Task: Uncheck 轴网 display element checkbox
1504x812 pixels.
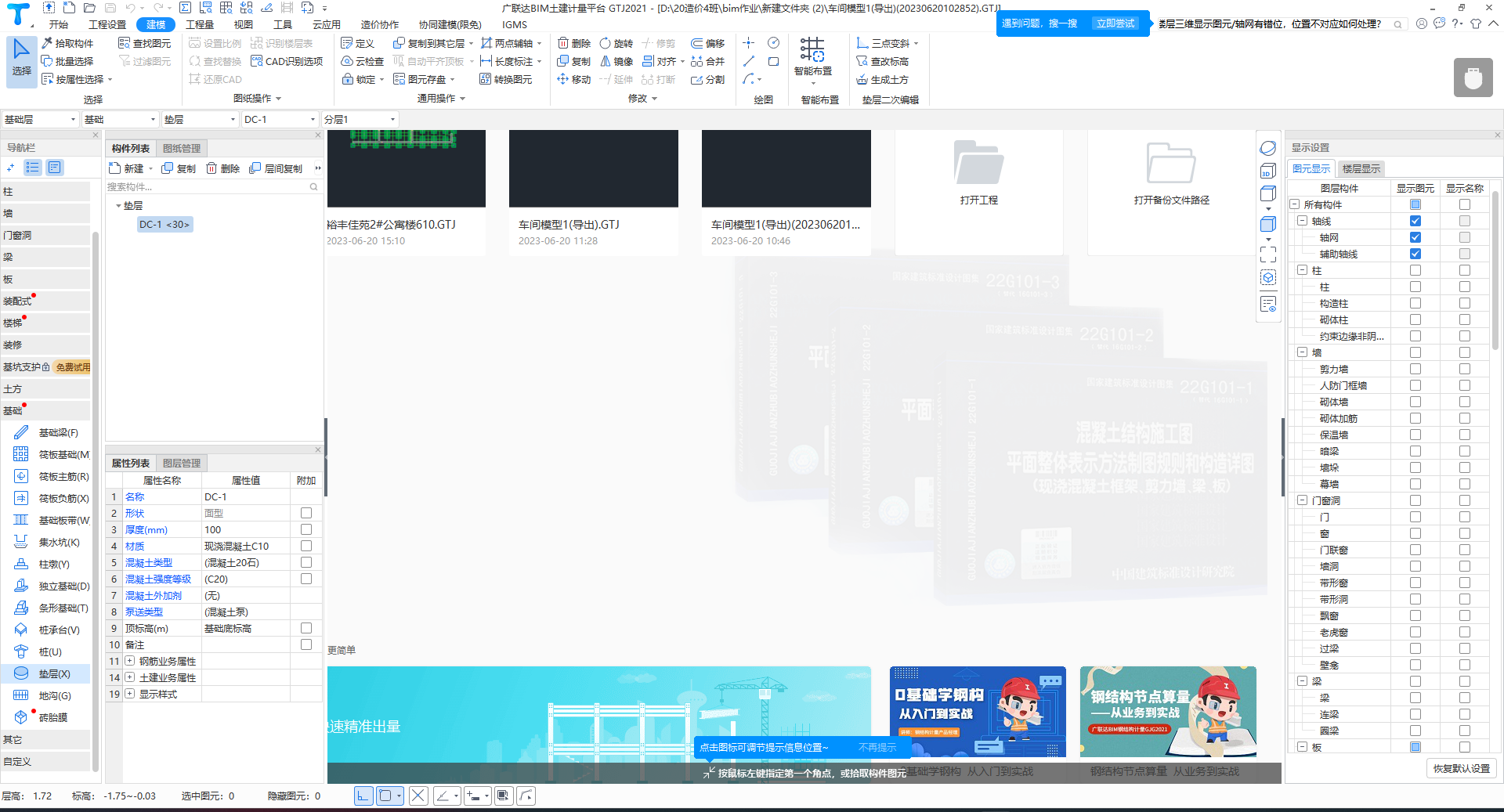Action: click(1415, 237)
